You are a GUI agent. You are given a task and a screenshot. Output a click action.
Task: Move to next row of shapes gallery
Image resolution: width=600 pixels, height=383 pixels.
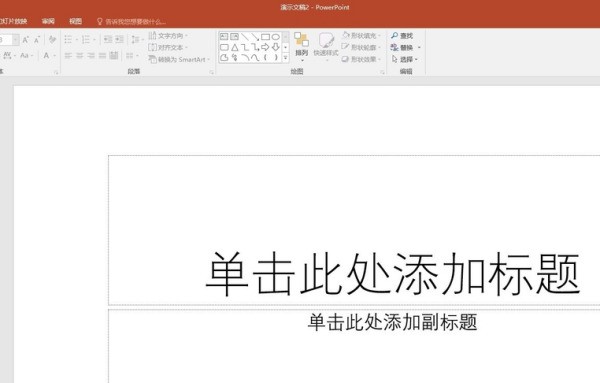286,47
